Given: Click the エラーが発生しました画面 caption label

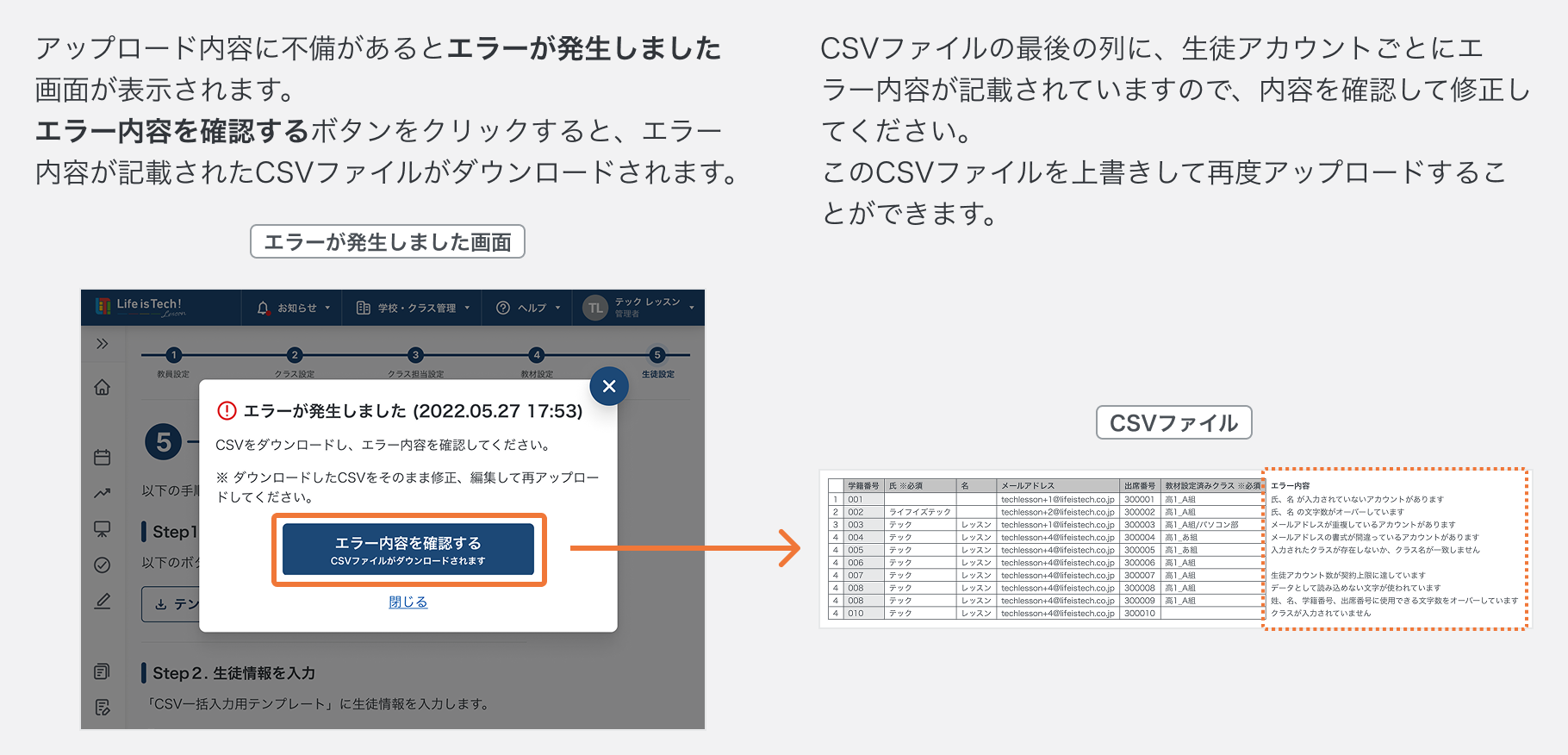Looking at the screenshot, I should pos(388,241).
